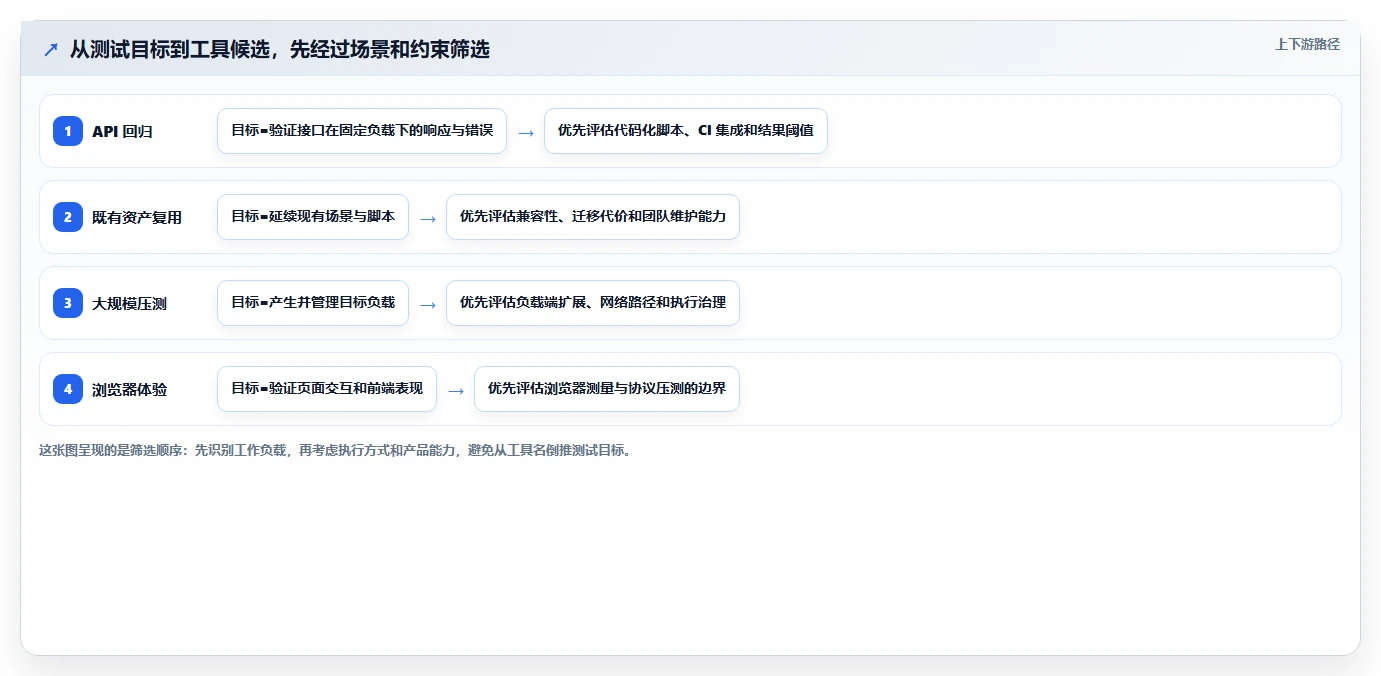
Task: Click the heading 从测试目标到工具候选，先经过场景和约束筛选
Action: [x=280, y=49]
